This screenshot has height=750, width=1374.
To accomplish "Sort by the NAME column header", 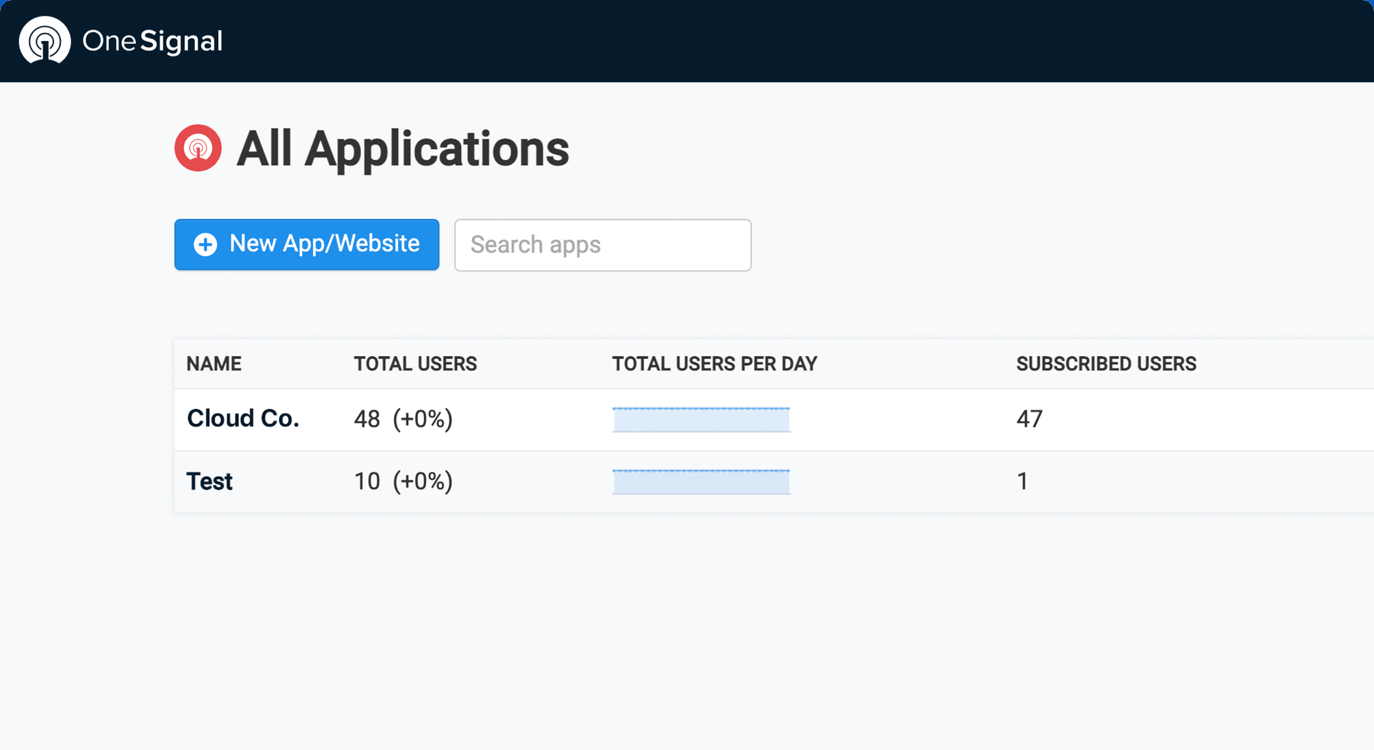I will [214, 364].
